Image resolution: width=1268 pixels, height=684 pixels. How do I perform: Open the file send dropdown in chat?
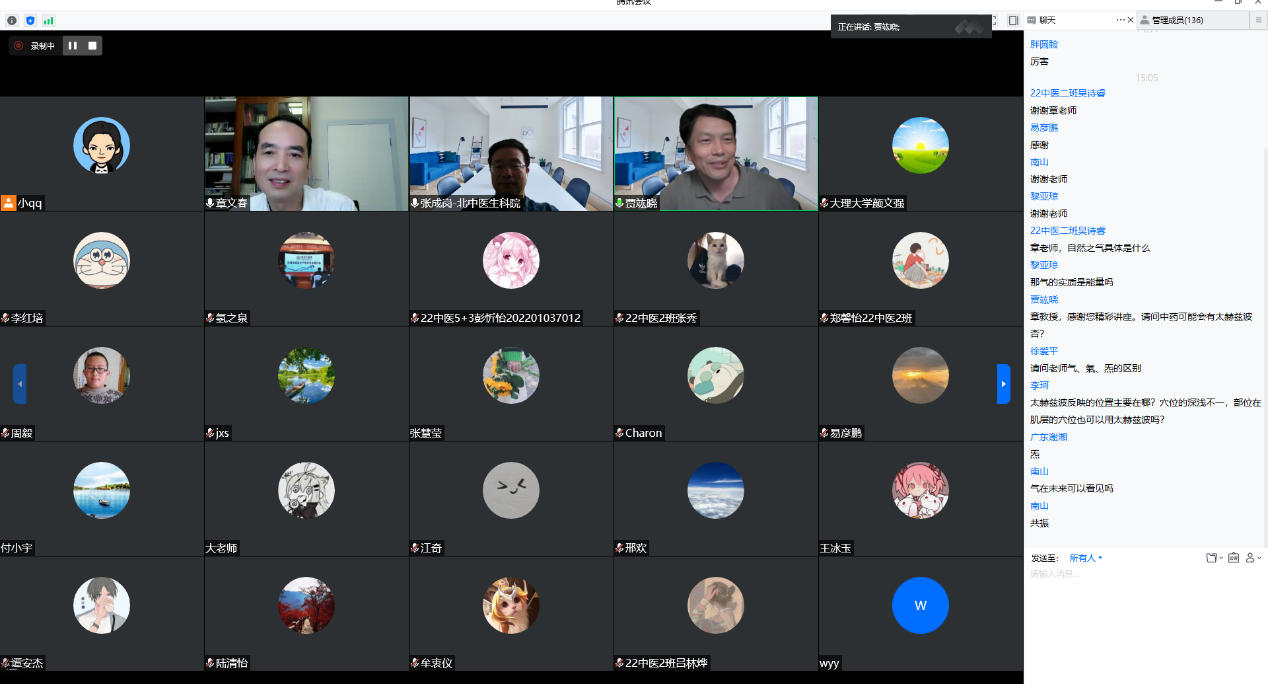coord(1214,558)
